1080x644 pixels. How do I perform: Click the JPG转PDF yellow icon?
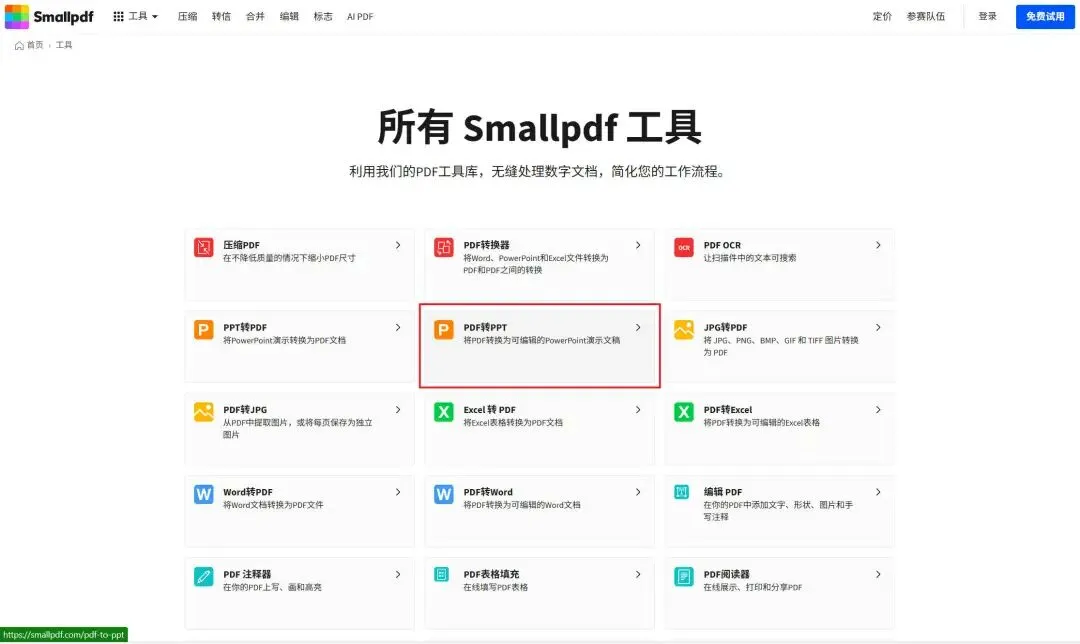click(683, 330)
